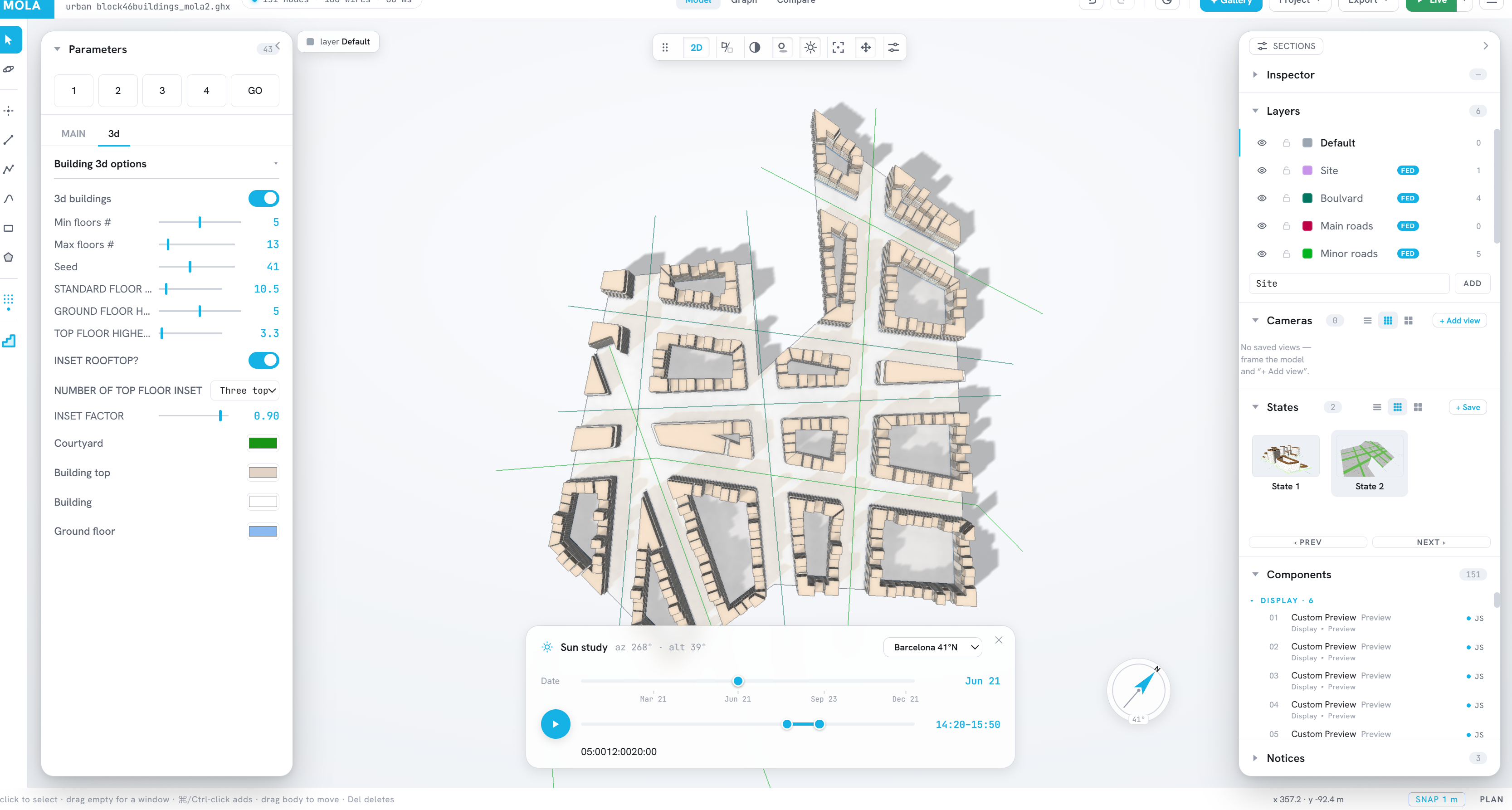Select the arrow pointer tool
This screenshot has height=810, width=1512.
(9, 40)
